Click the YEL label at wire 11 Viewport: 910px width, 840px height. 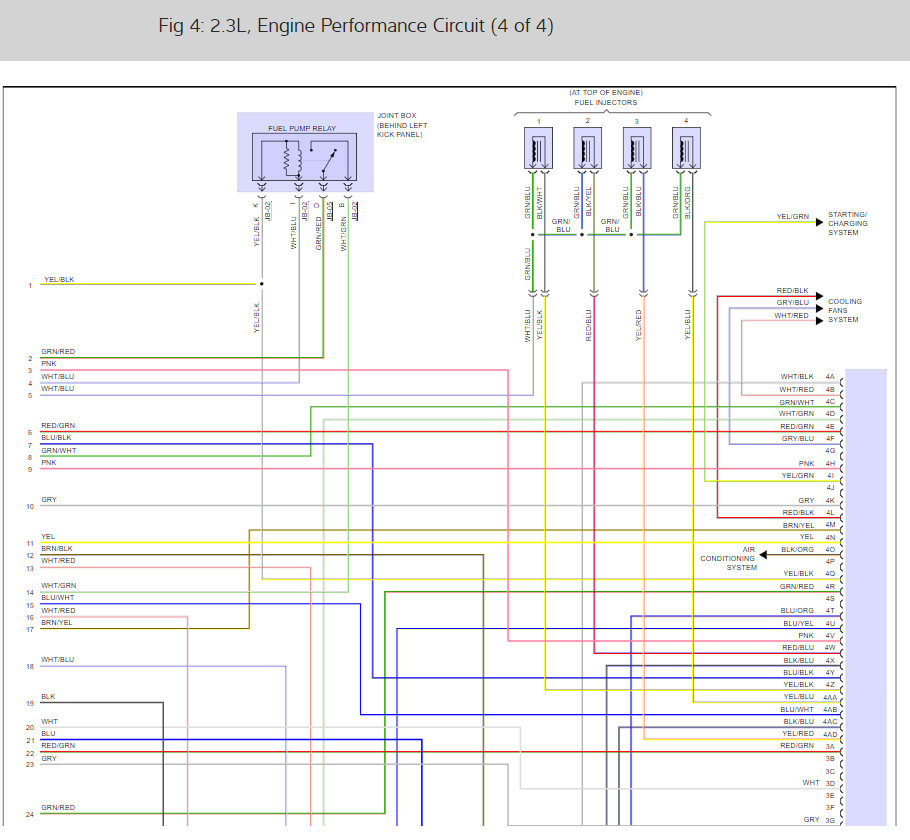click(48, 536)
